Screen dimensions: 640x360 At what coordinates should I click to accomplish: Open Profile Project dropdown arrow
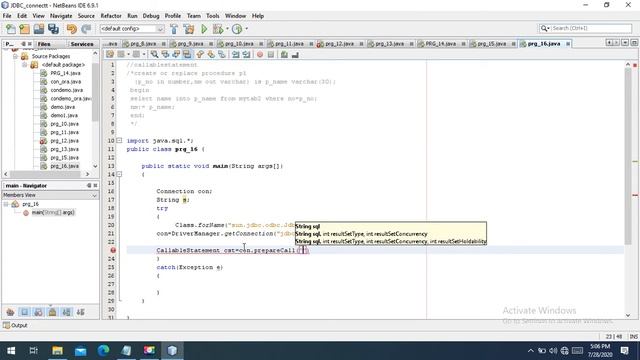tap(247, 29)
